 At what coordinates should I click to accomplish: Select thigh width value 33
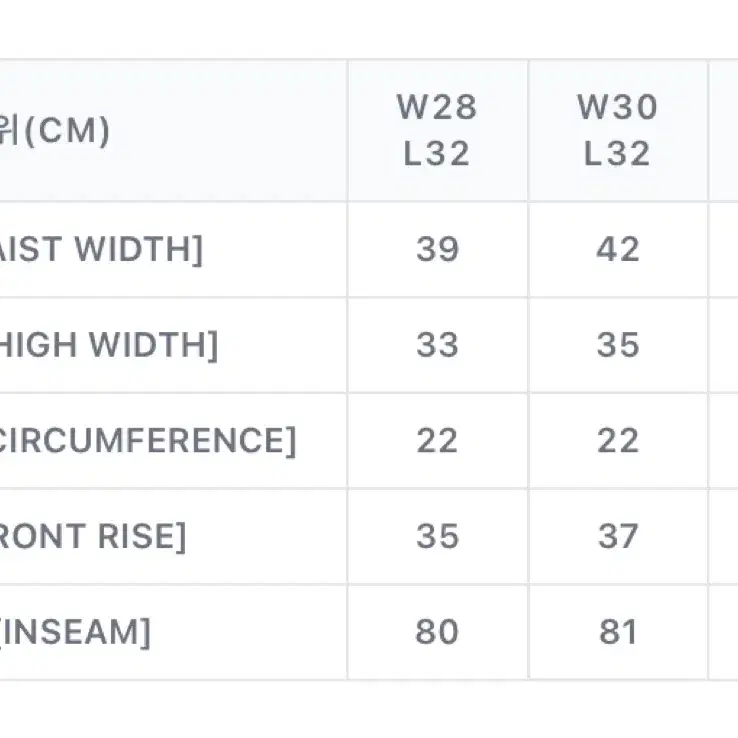437,345
